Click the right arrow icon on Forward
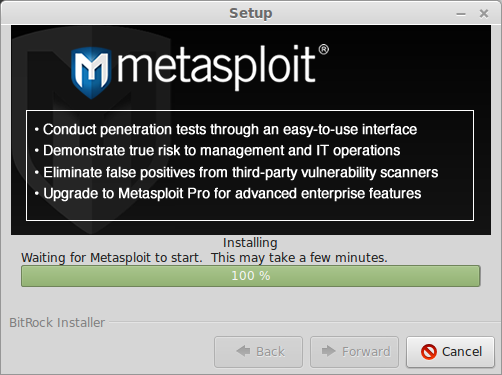 tap(329, 351)
